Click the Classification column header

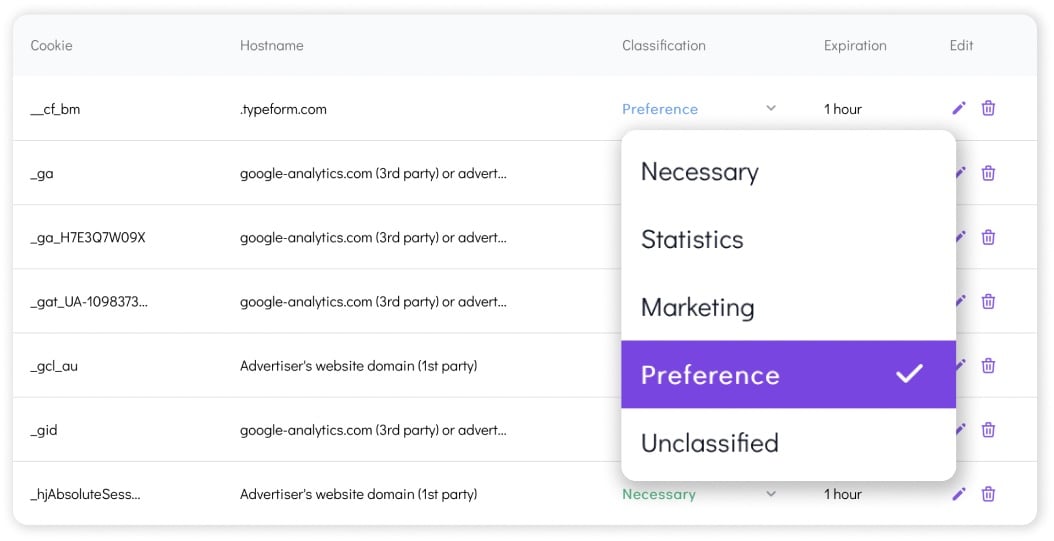click(x=663, y=45)
